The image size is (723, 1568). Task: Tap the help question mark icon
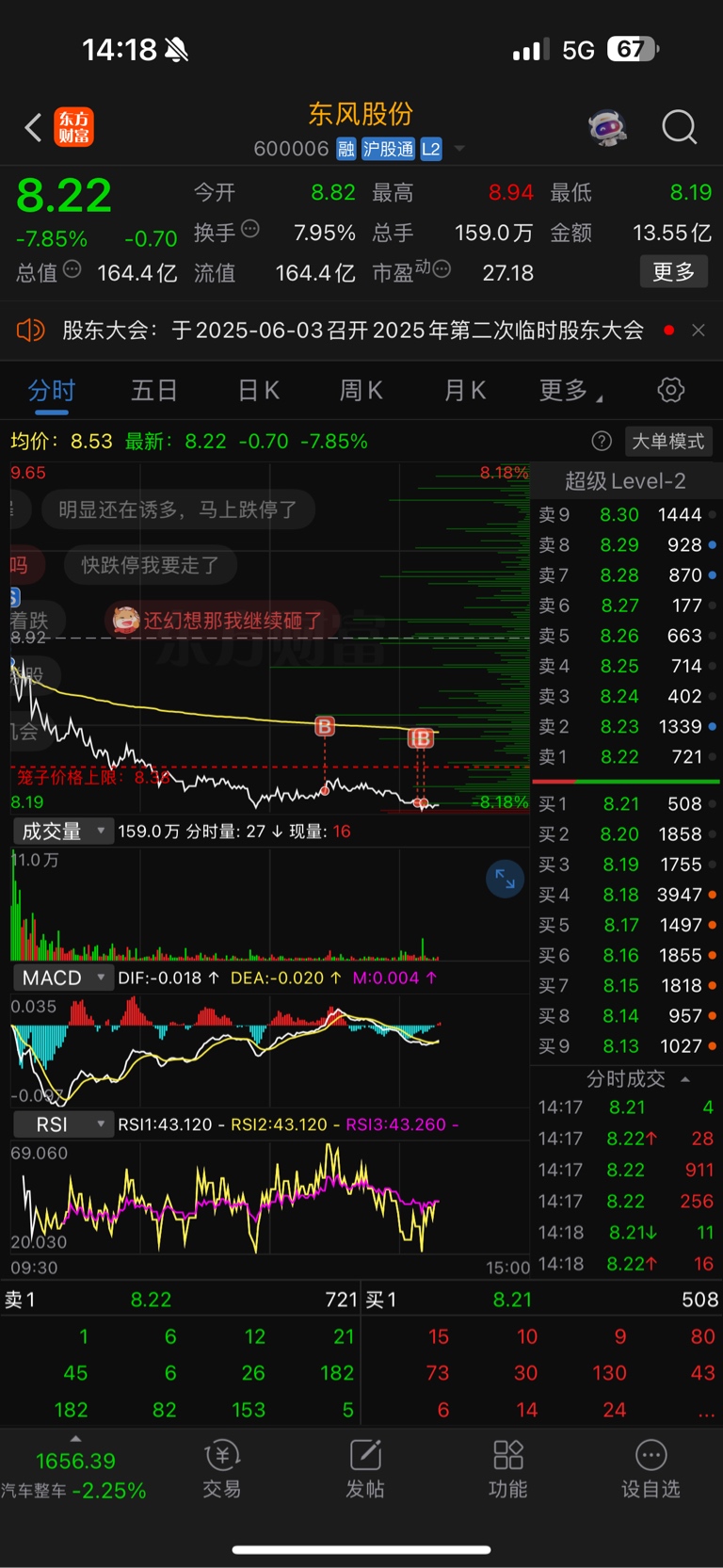pyautogui.click(x=602, y=441)
